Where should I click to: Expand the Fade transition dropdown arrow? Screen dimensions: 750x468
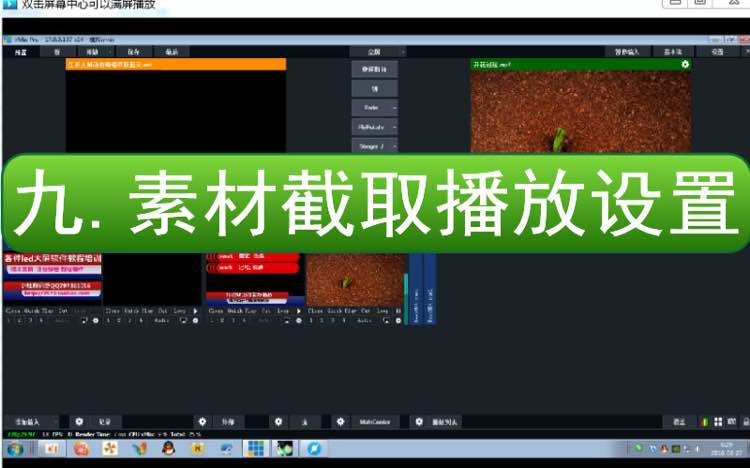point(394,108)
